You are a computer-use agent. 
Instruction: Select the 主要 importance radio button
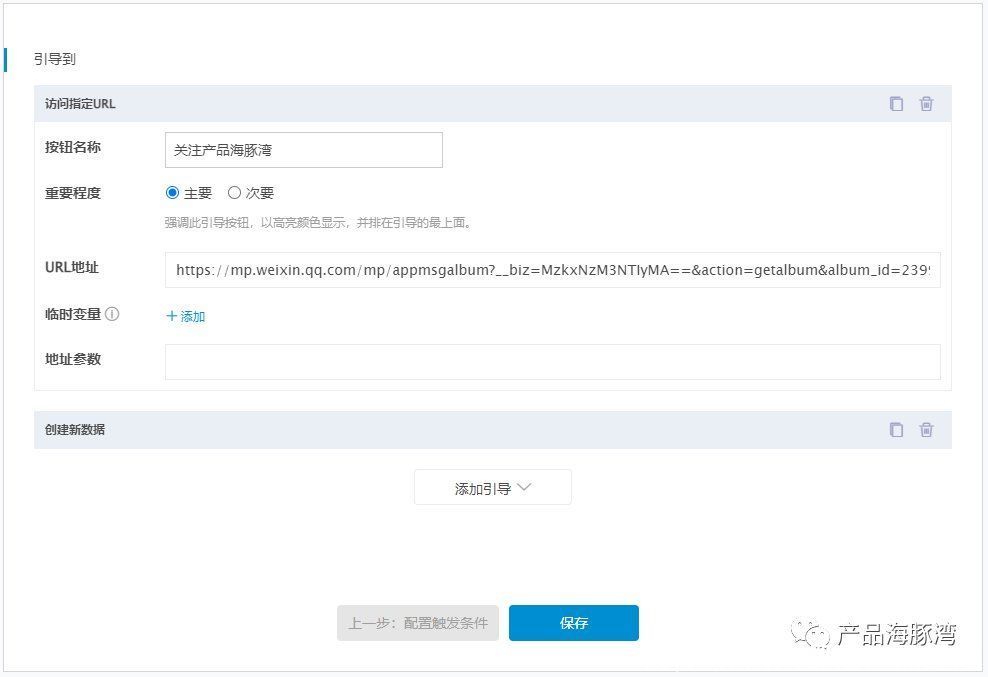pyautogui.click(x=172, y=193)
